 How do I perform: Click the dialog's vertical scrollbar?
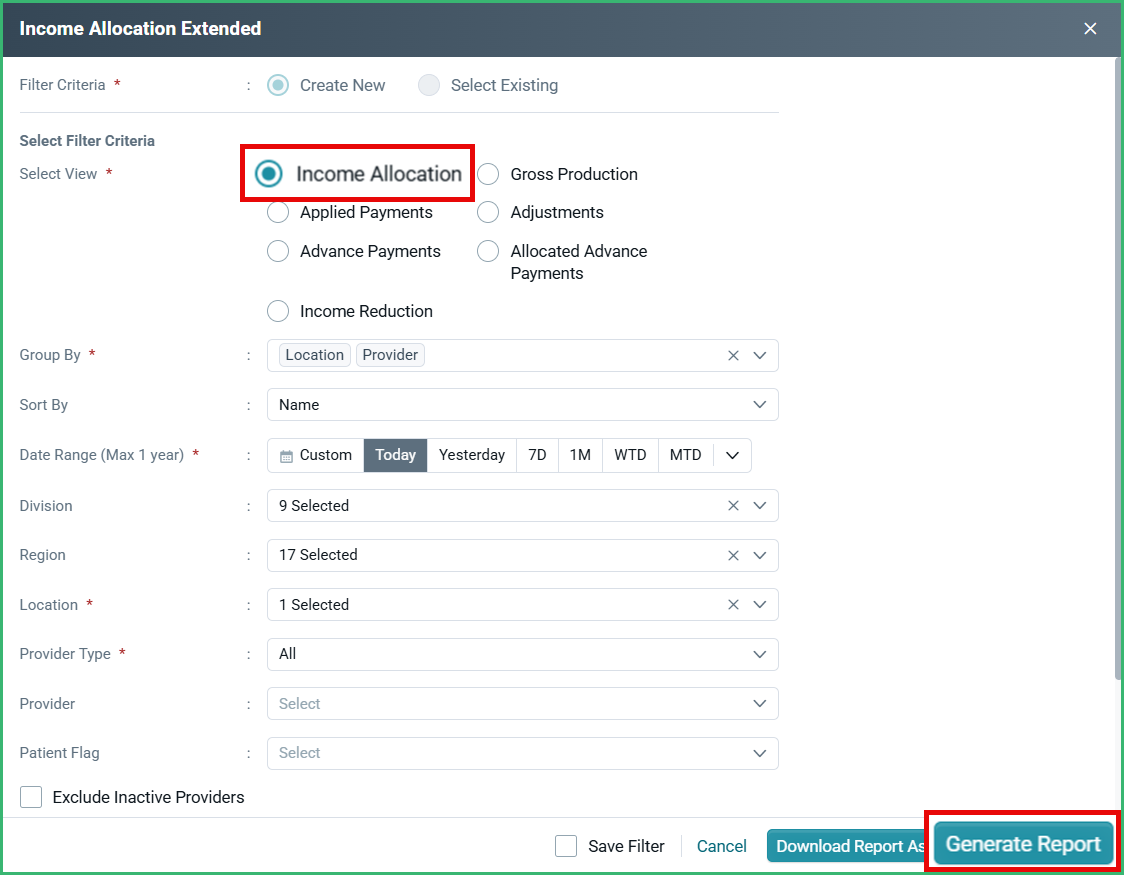[1118, 369]
